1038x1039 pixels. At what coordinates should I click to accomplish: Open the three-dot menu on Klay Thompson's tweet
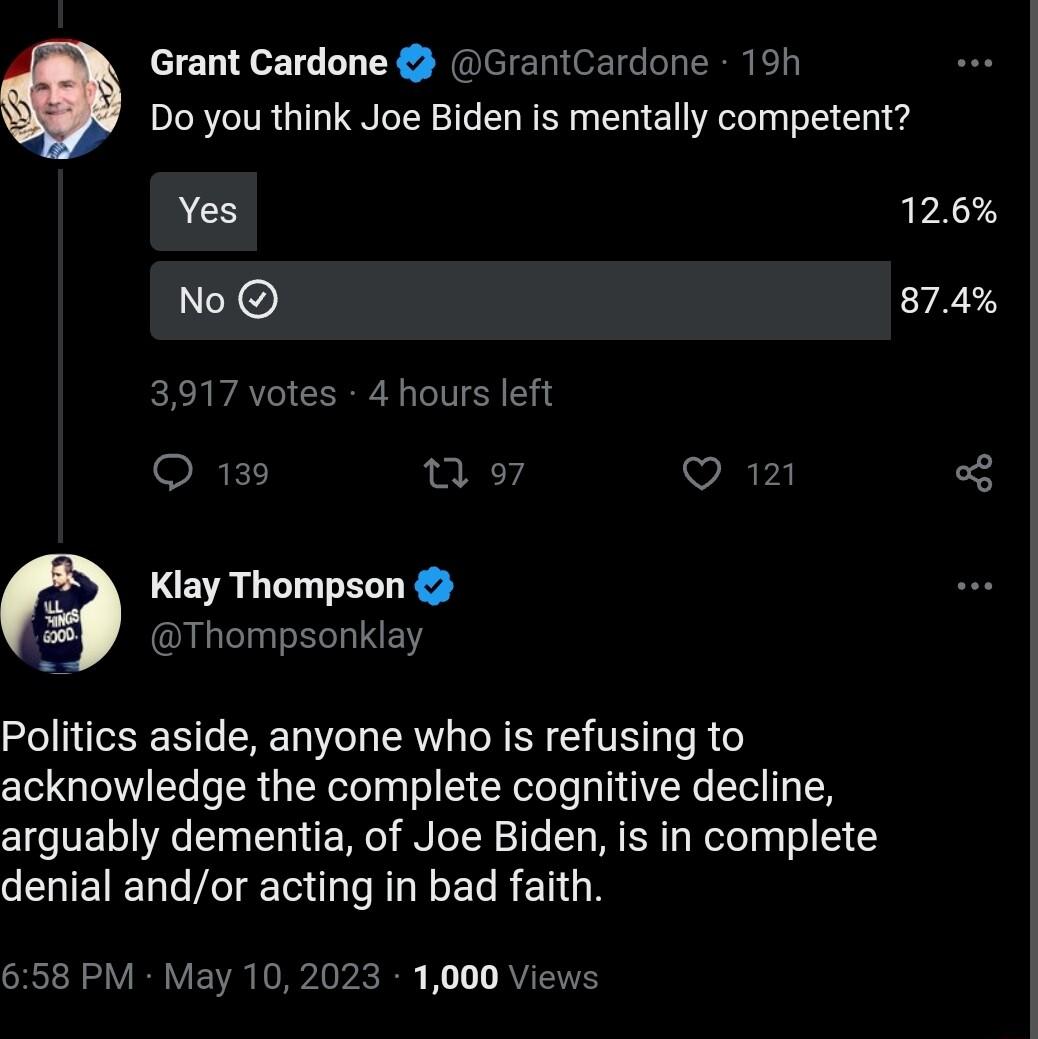click(975, 585)
